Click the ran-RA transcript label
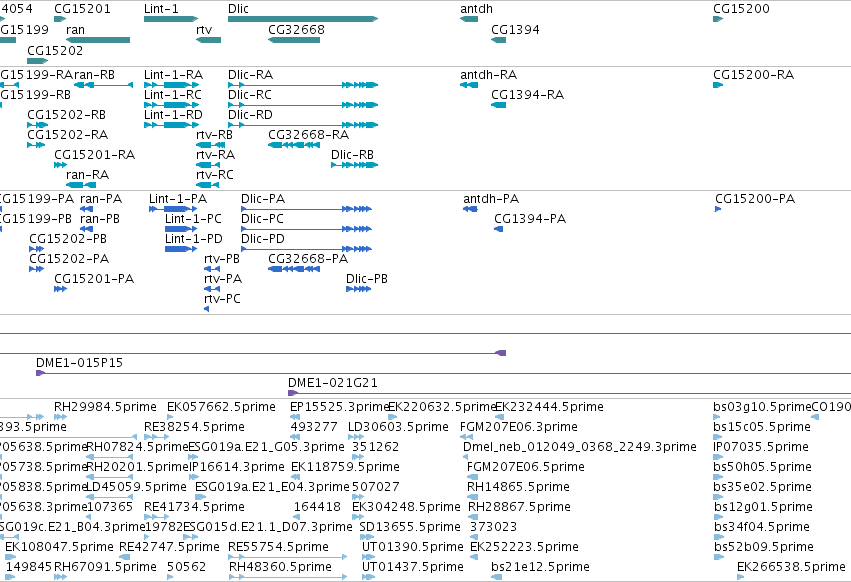Image resolution: width=851 pixels, height=582 pixels. click(87, 175)
